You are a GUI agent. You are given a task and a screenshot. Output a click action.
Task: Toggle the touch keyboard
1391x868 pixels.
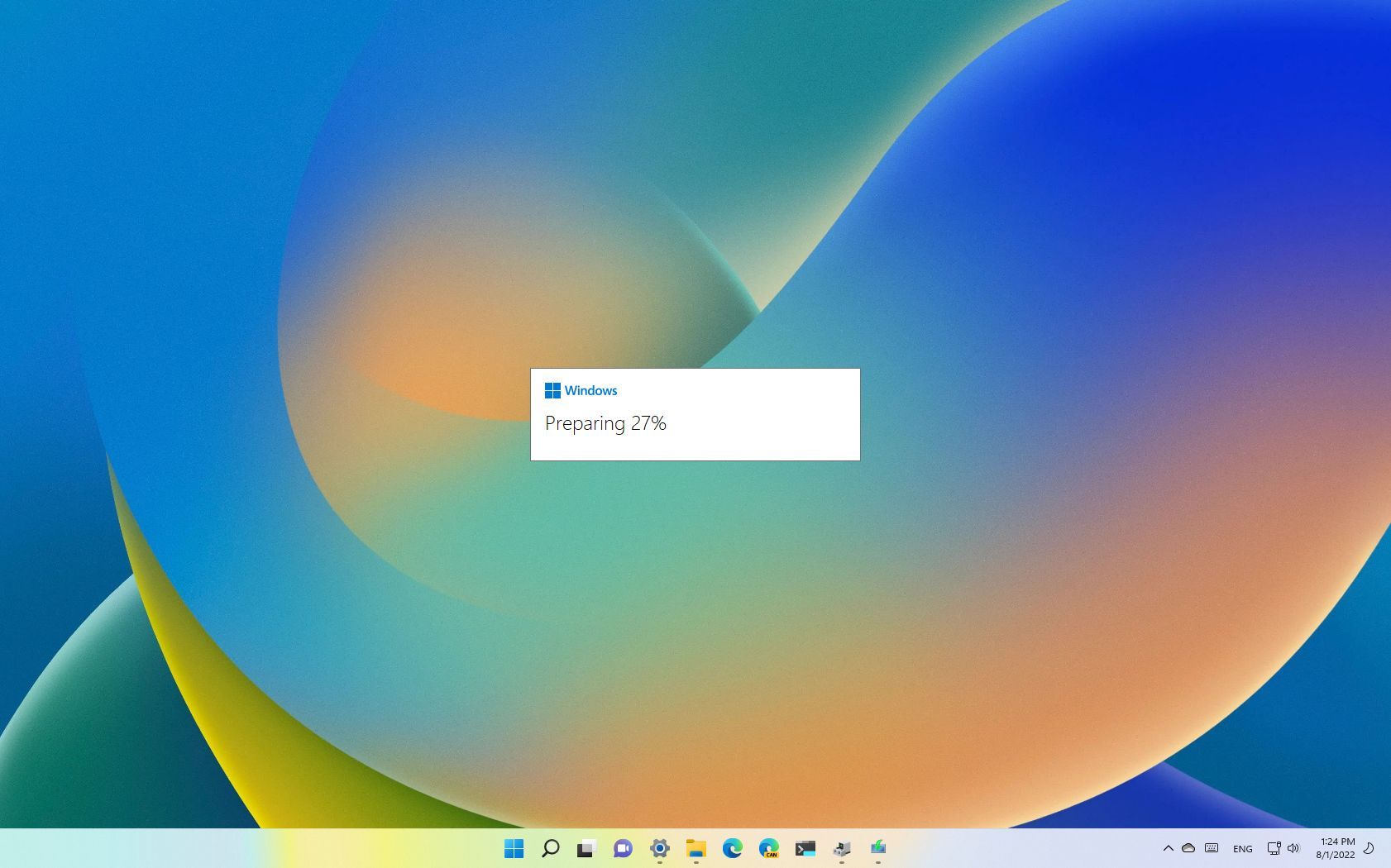point(1212,848)
